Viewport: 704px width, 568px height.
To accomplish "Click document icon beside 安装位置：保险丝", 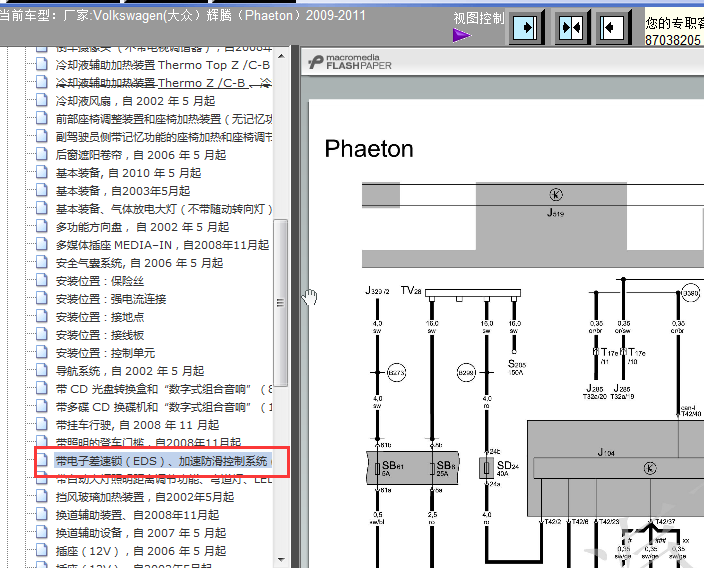I will coord(42,280).
